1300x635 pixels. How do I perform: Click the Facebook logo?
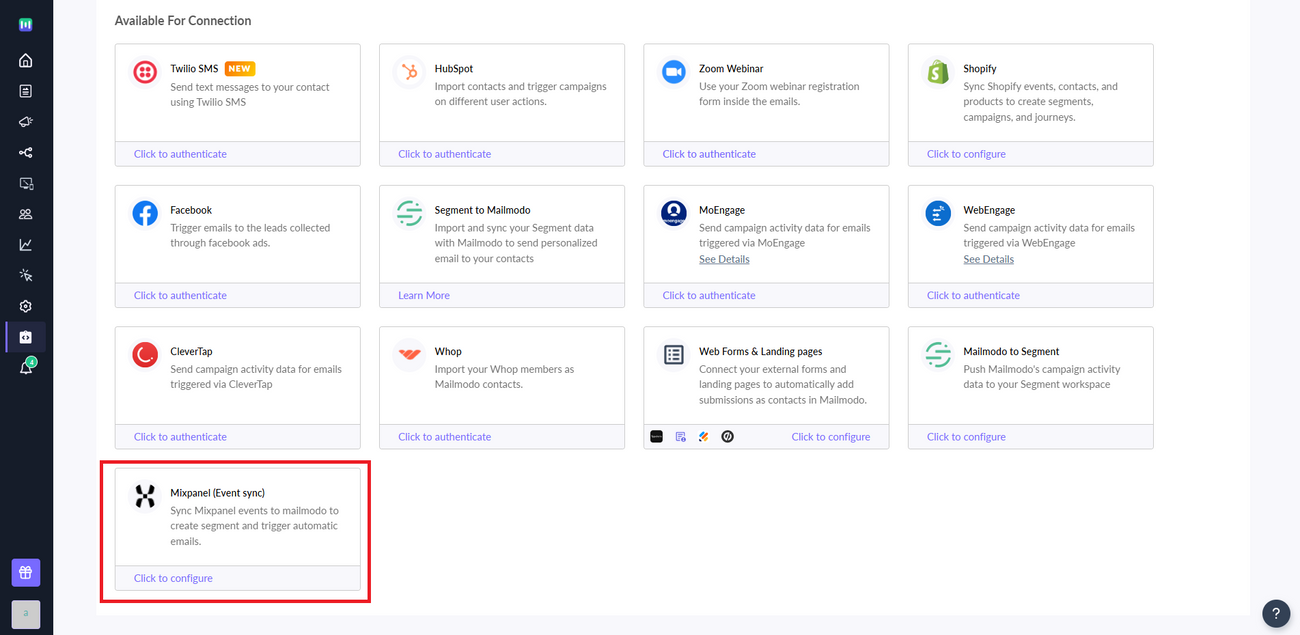click(145, 214)
